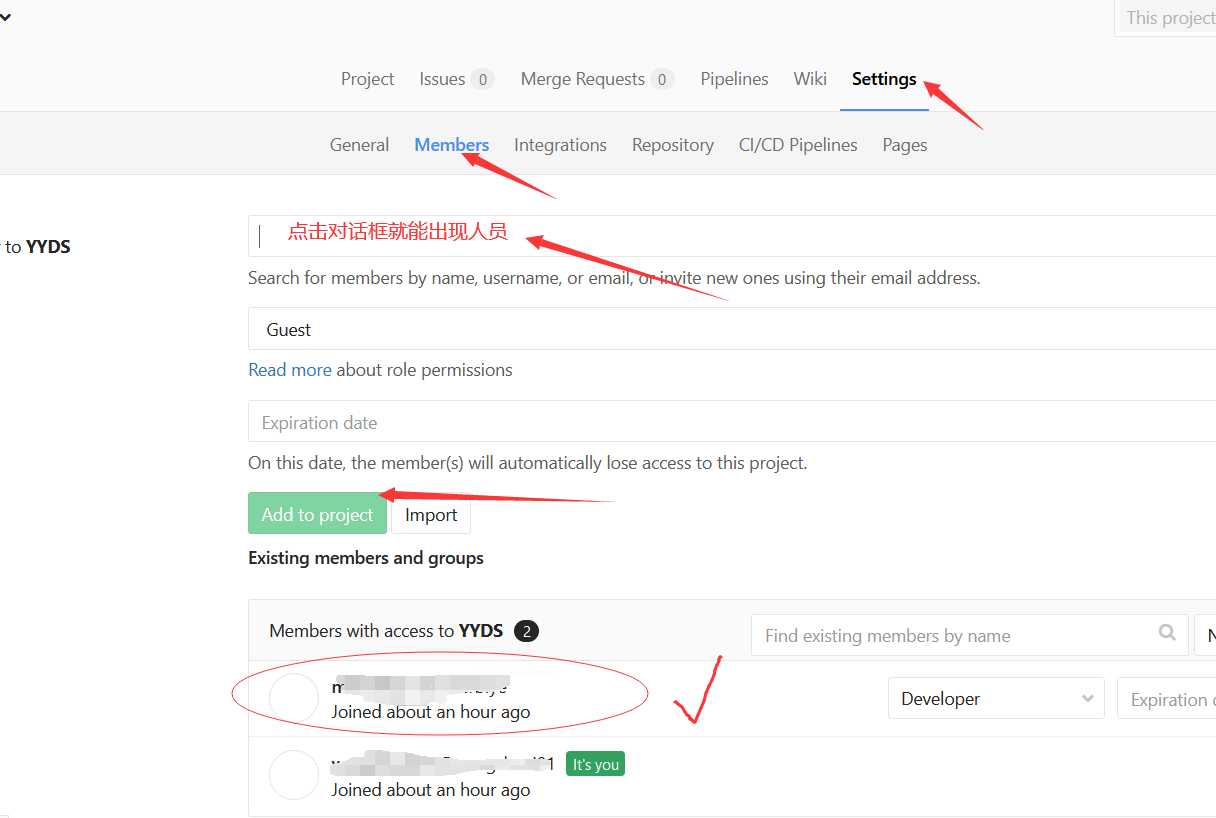Click the It's you member avatar

click(x=294, y=775)
